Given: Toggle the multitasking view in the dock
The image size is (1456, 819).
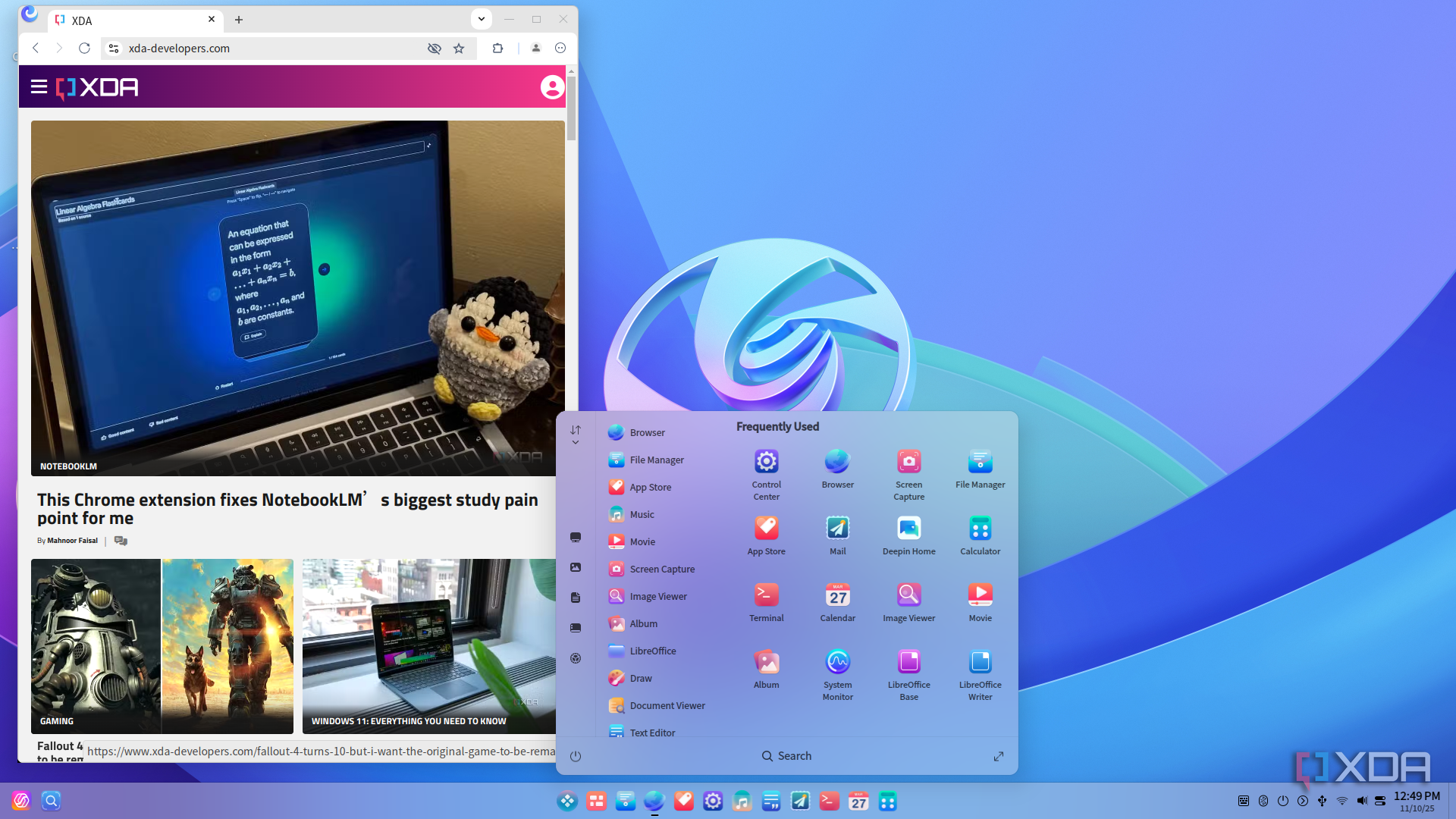Looking at the screenshot, I should [596, 801].
